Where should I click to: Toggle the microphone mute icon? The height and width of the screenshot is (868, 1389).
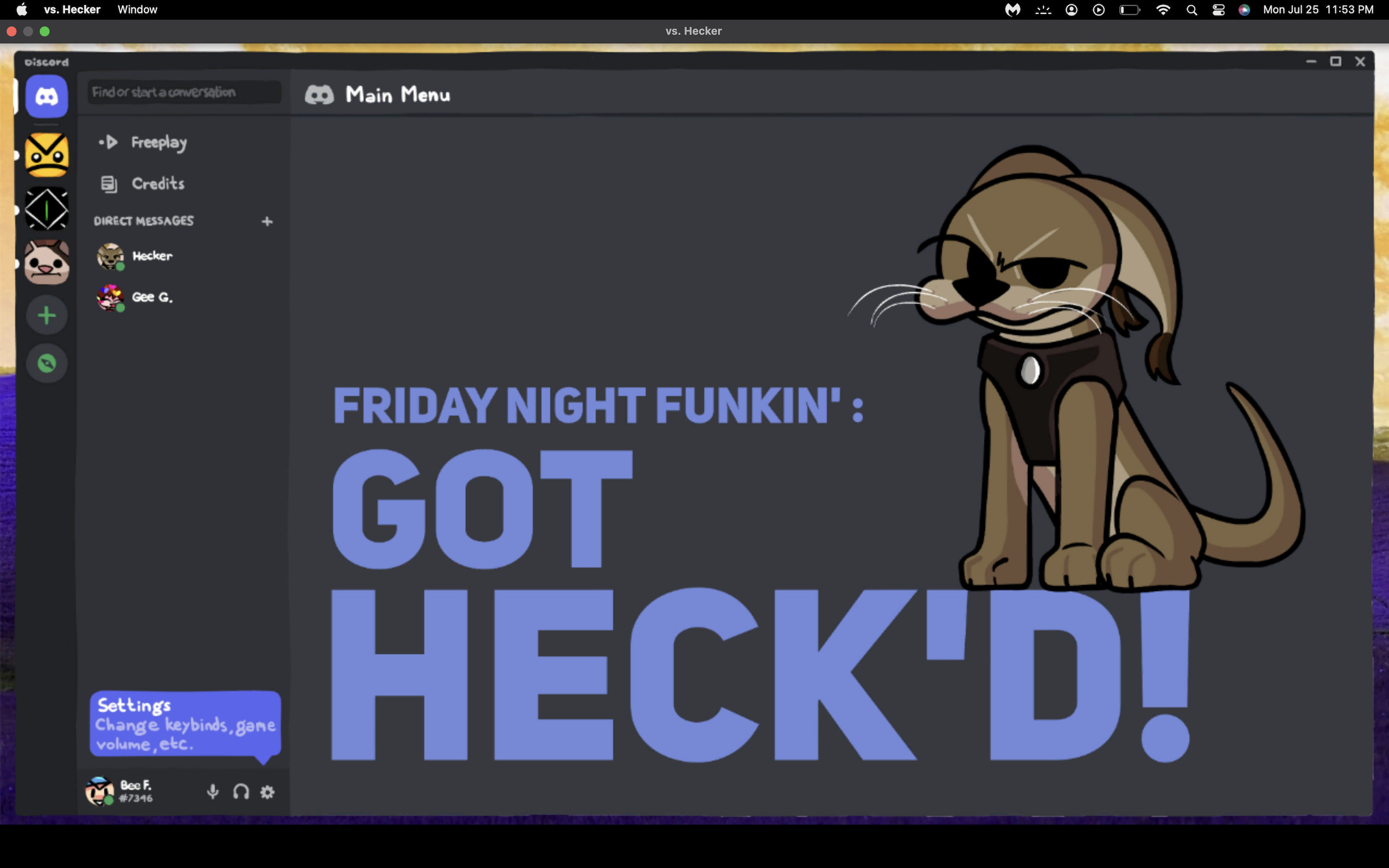(x=212, y=792)
